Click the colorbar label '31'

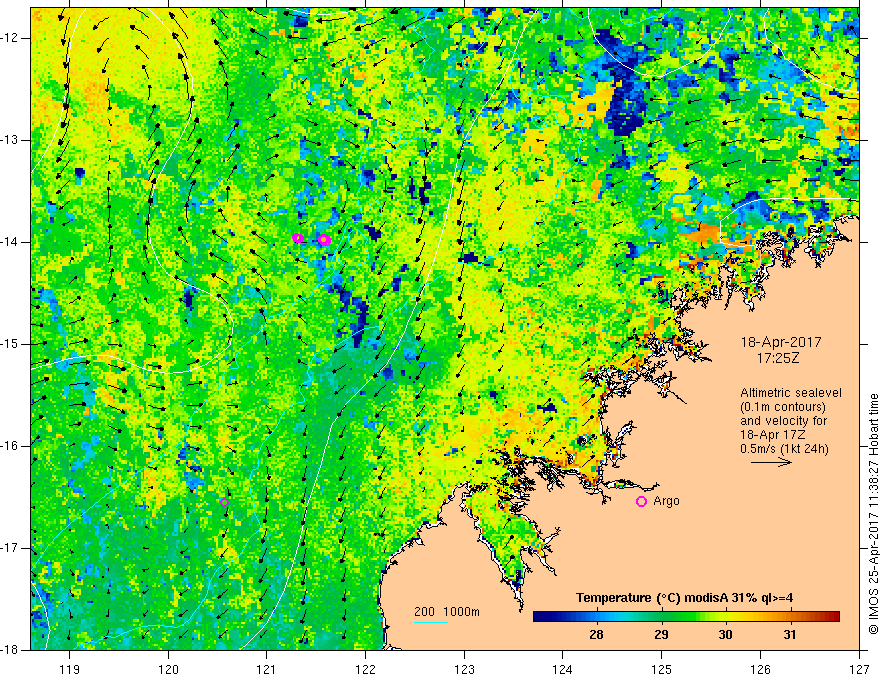pos(790,635)
